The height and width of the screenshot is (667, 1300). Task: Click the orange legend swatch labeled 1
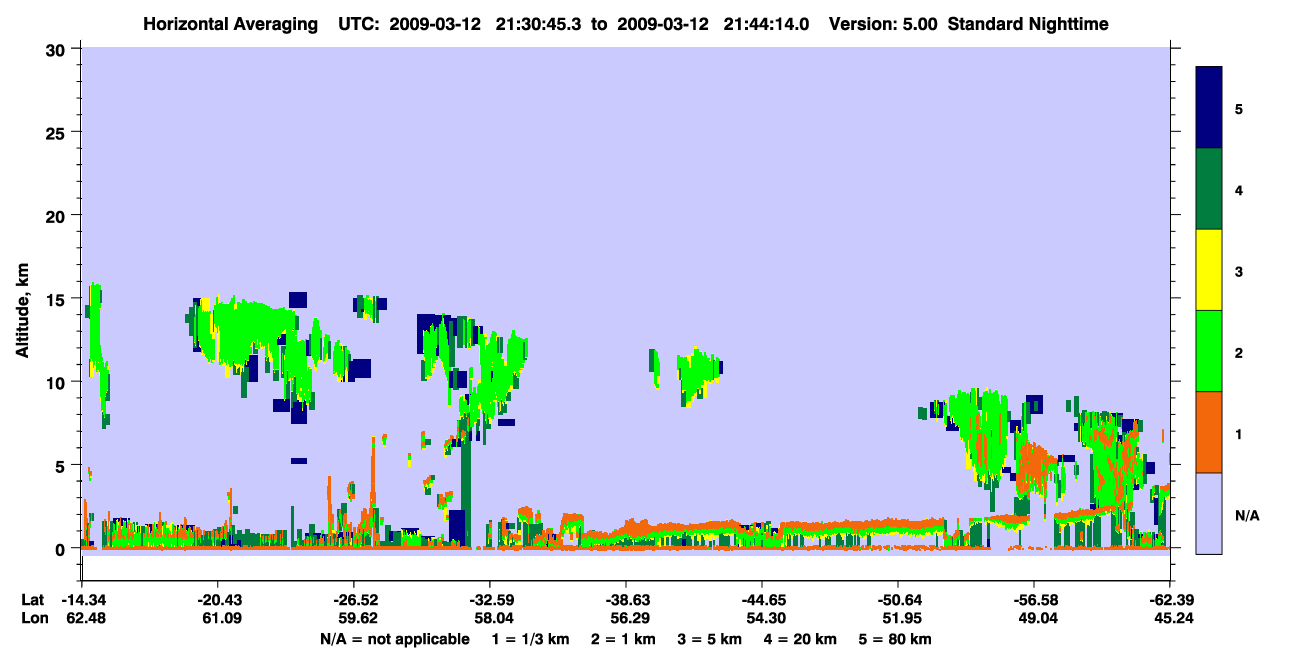(x=1209, y=432)
